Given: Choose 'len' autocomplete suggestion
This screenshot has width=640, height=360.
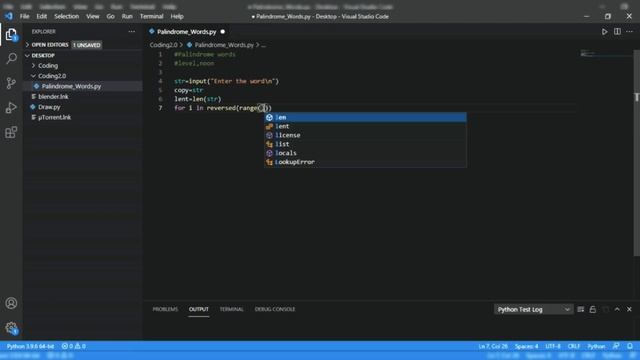Looking at the screenshot, I should (365, 118).
